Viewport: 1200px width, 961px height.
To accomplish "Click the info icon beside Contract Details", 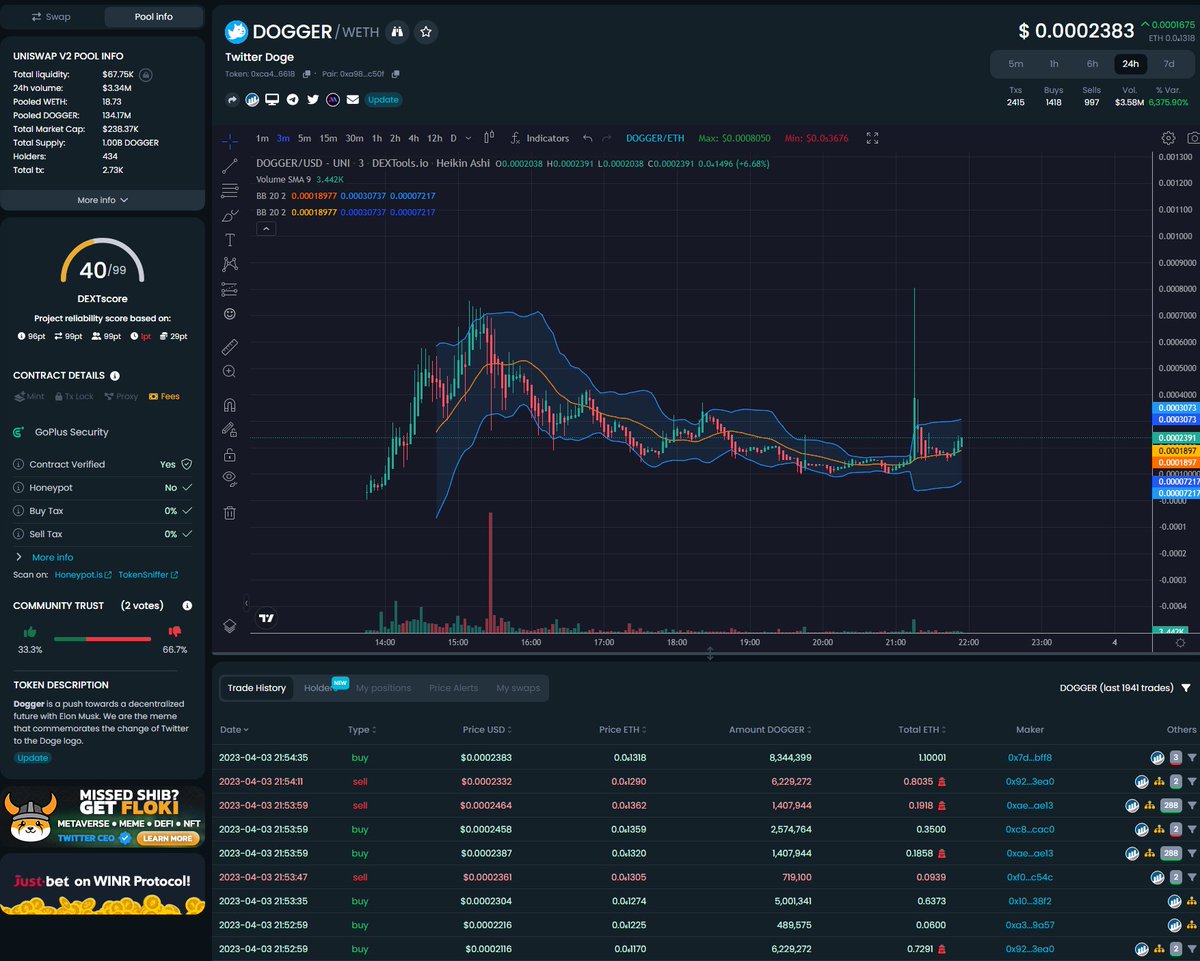I will pos(115,376).
